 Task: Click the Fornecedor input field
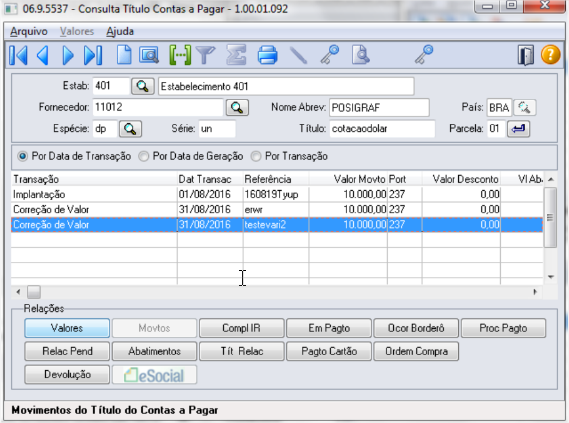[157, 107]
